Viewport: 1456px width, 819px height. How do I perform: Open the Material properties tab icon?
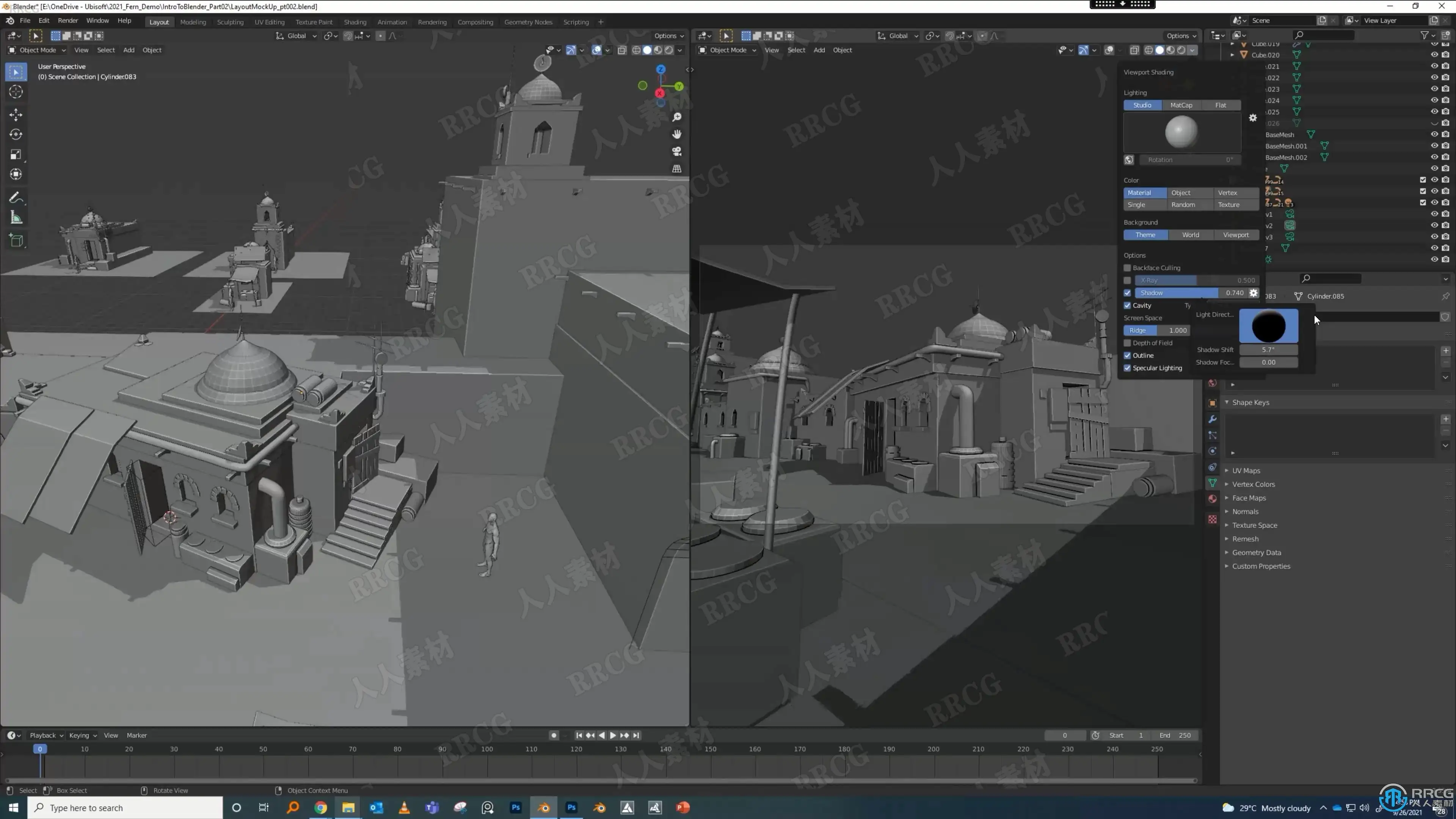1213,499
